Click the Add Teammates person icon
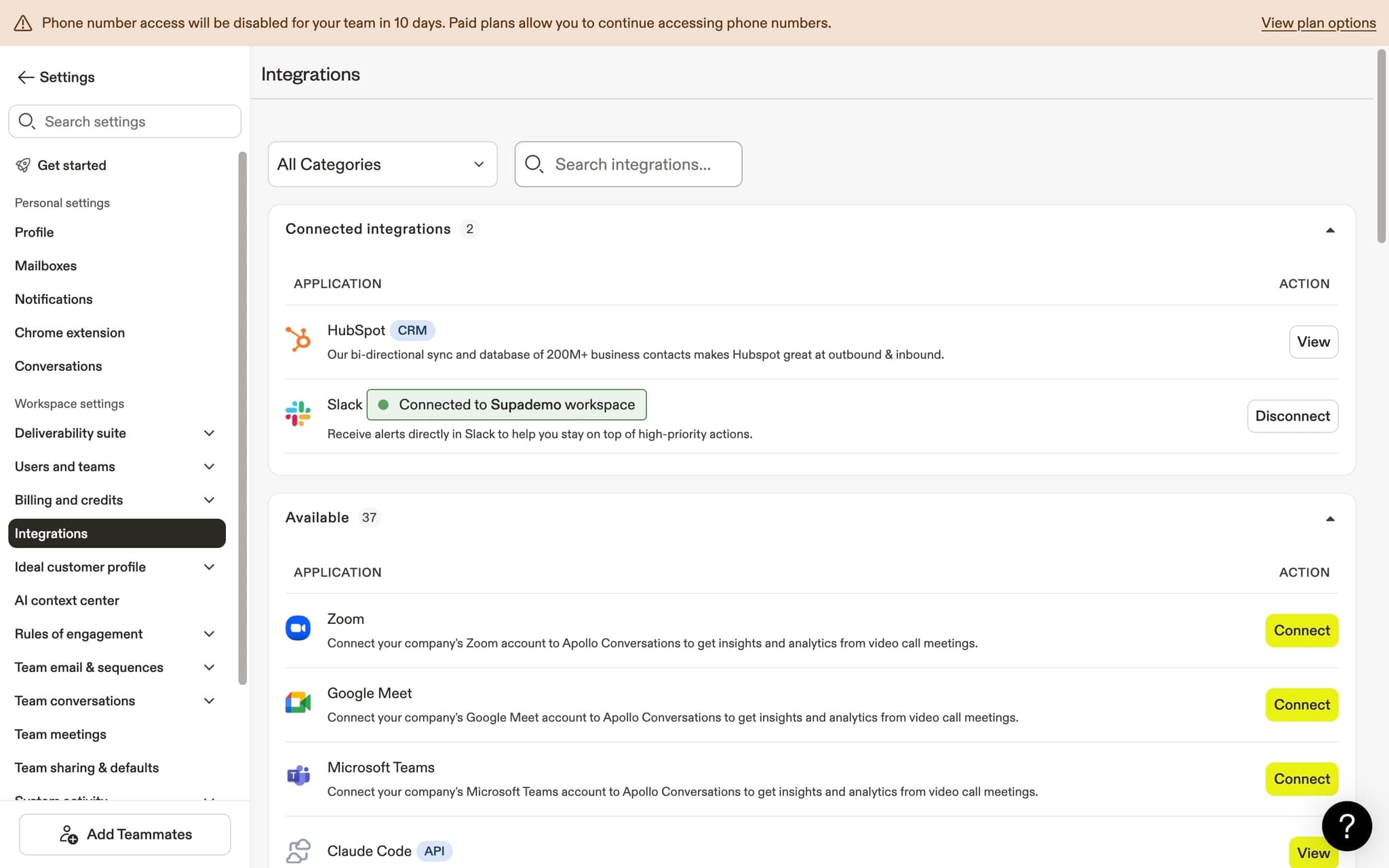Screen dimensions: 1389x868 [68, 834]
